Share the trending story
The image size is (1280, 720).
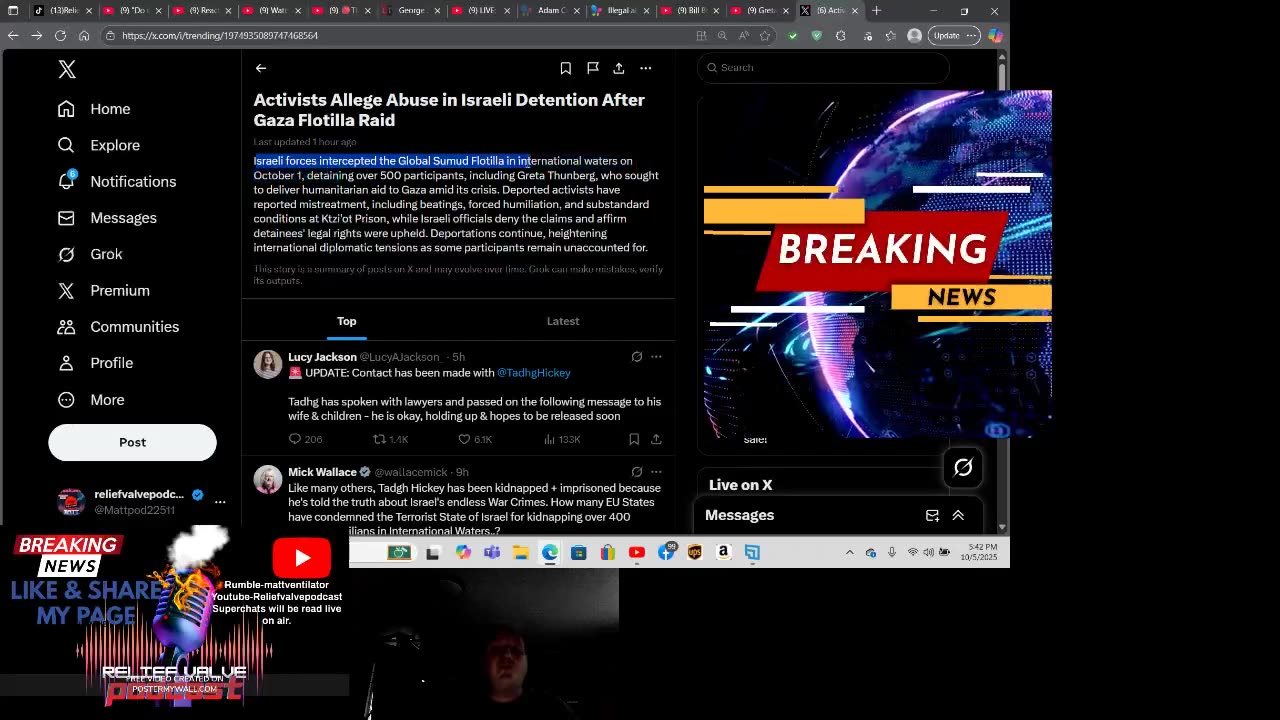(x=619, y=68)
